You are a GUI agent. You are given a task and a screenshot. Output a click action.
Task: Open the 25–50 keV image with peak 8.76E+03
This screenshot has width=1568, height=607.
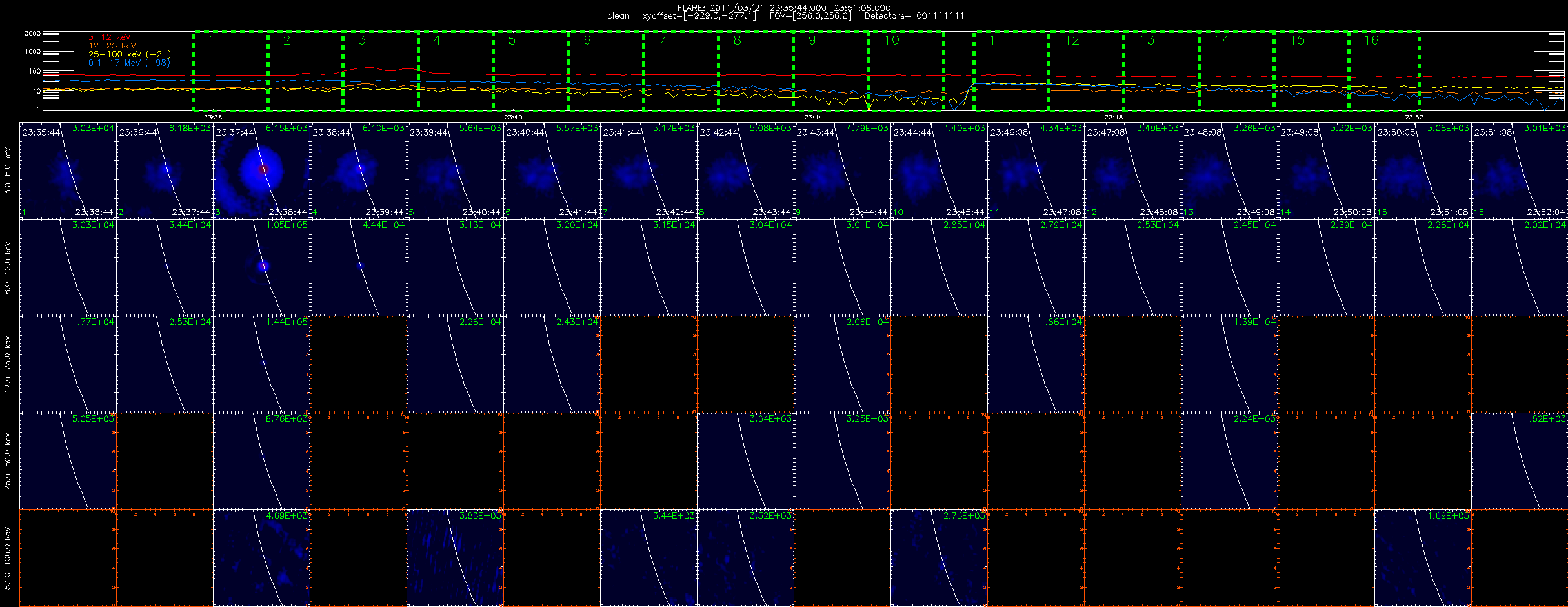(x=262, y=461)
